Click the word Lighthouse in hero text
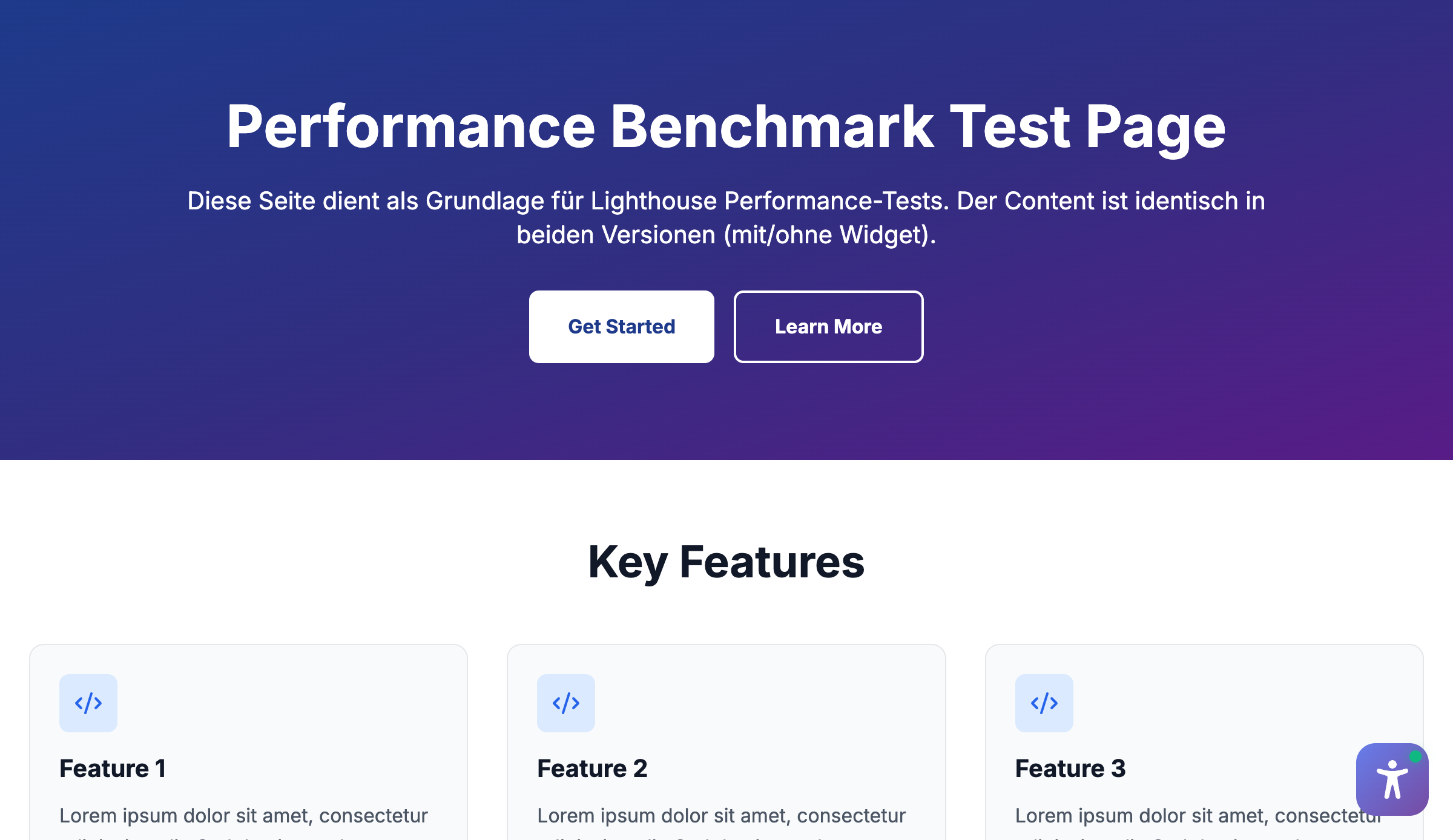 653,201
